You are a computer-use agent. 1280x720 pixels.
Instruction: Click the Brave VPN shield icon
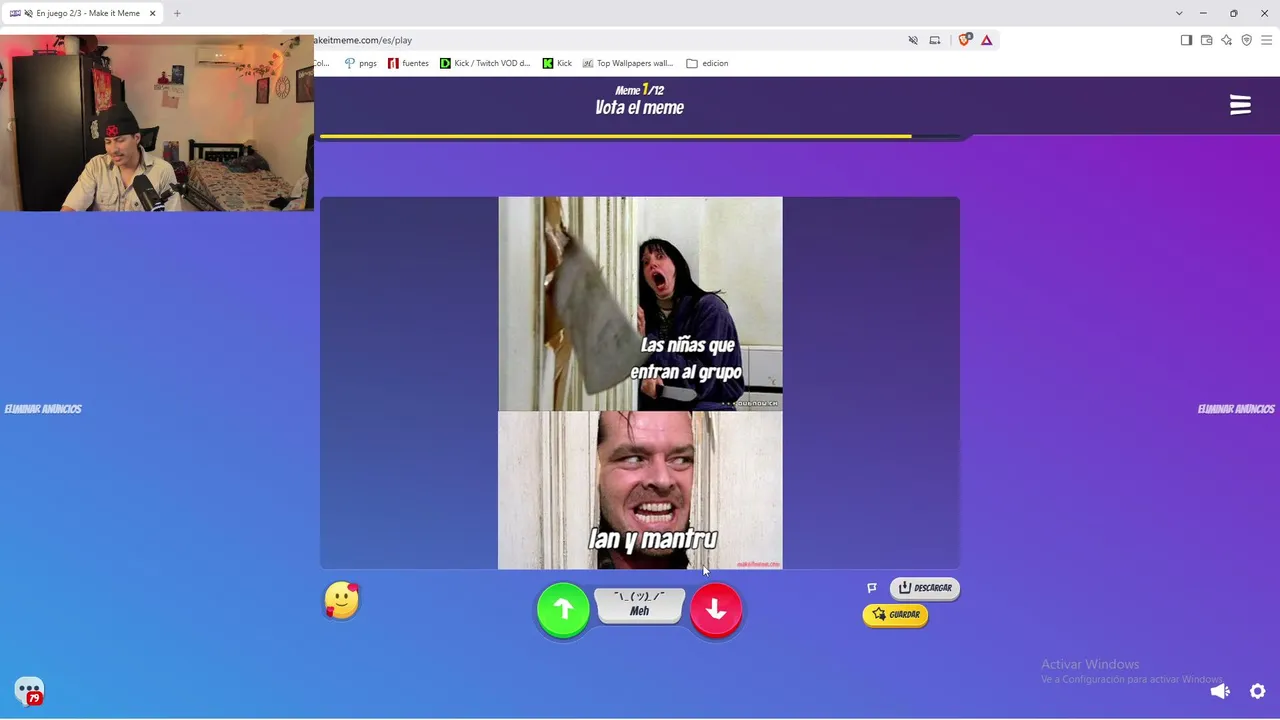(x=1246, y=40)
